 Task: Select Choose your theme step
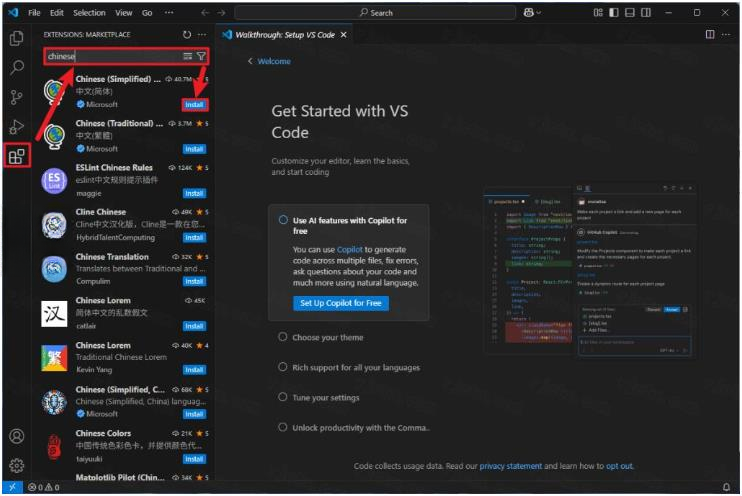327,337
